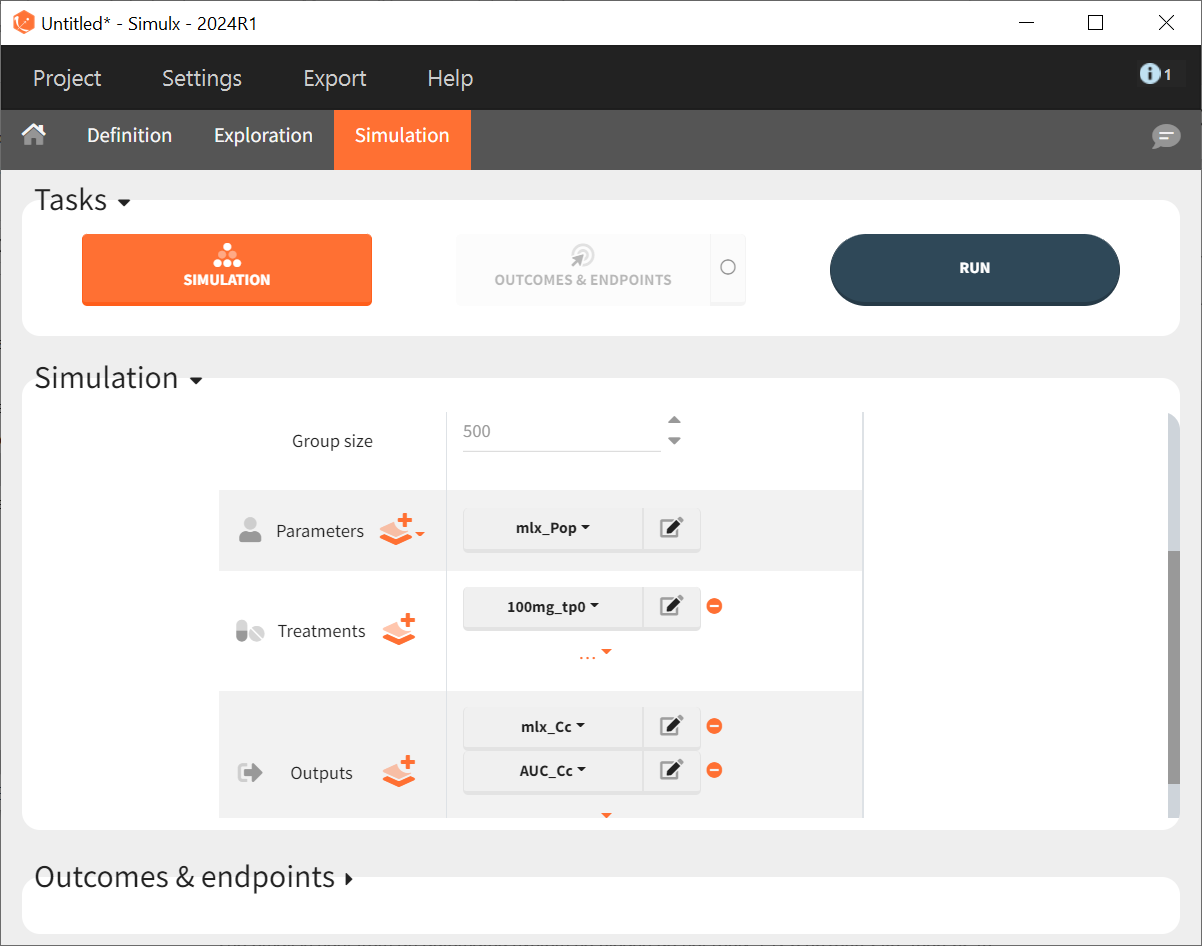Click the orange SIMULATION task button
Viewport: 1202px width, 946px height.
click(227, 269)
